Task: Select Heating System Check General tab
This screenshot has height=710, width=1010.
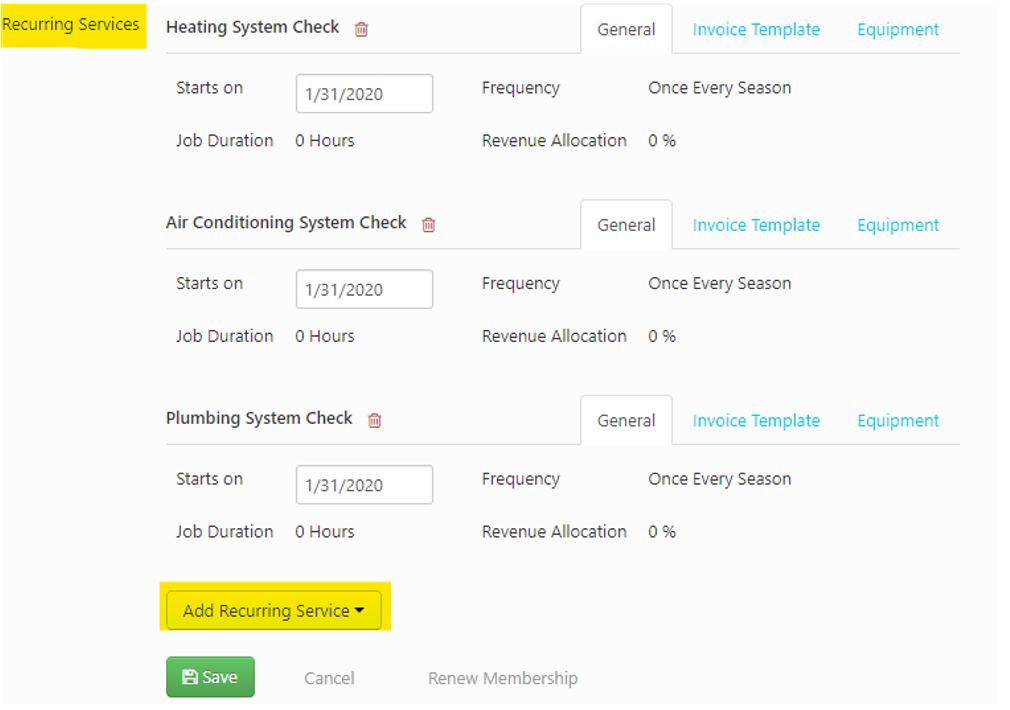Action: click(626, 30)
